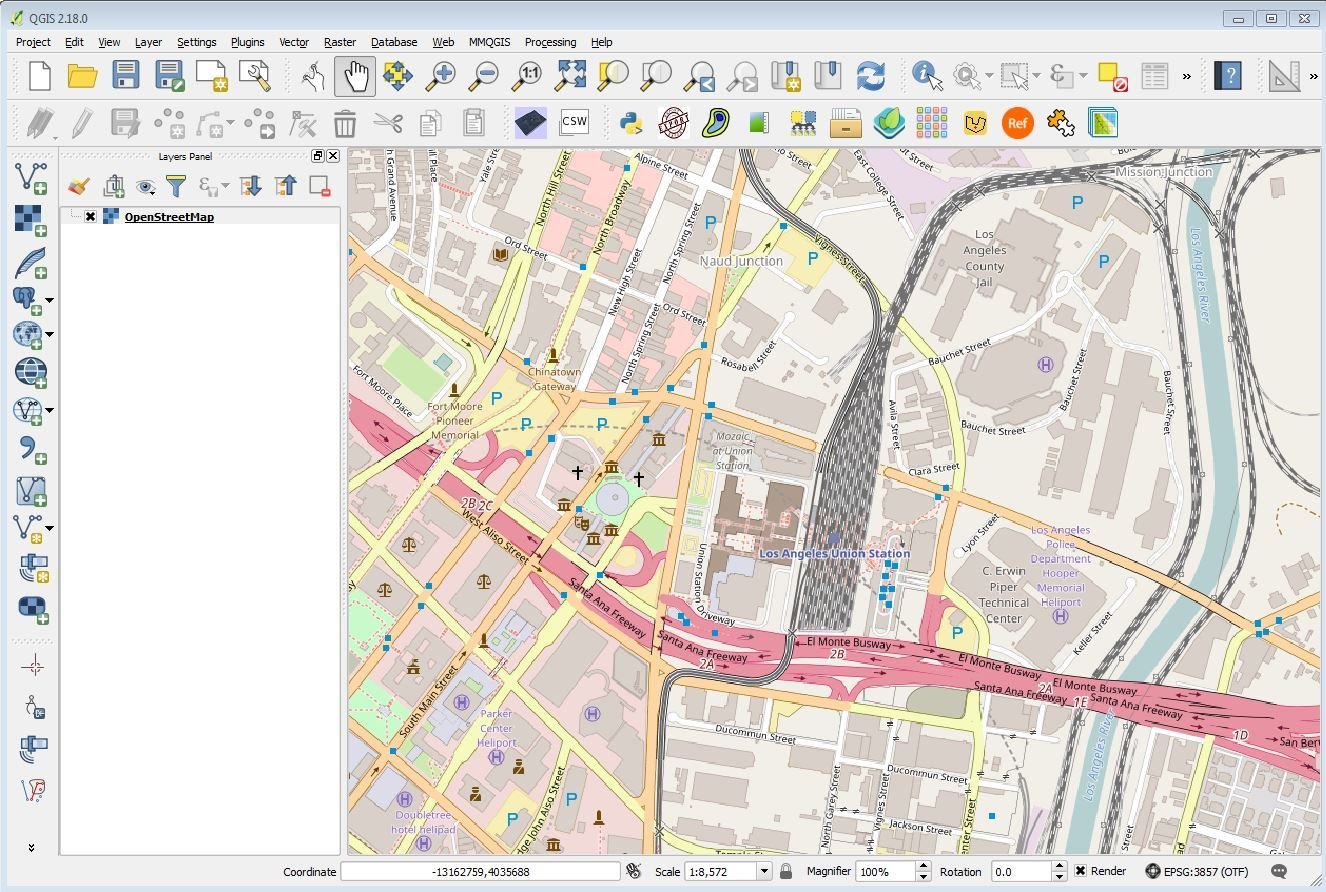Open filter legend by expression dropdown
The width and height of the screenshot is (1326, 892).
point(225,186)
